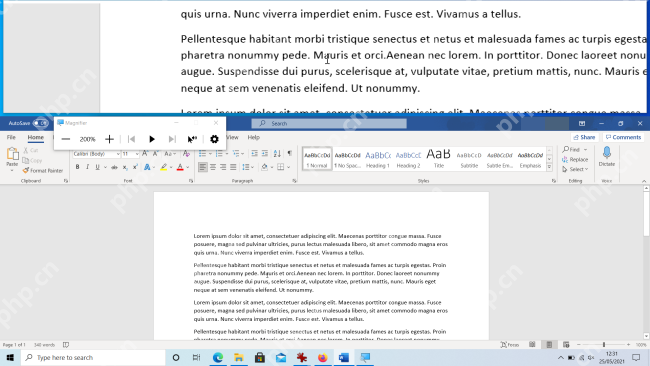Viewport: 650px width, 366px height.
Task: Expand the Numbering list dropdown arrow
Action: (x=227, y=154)
